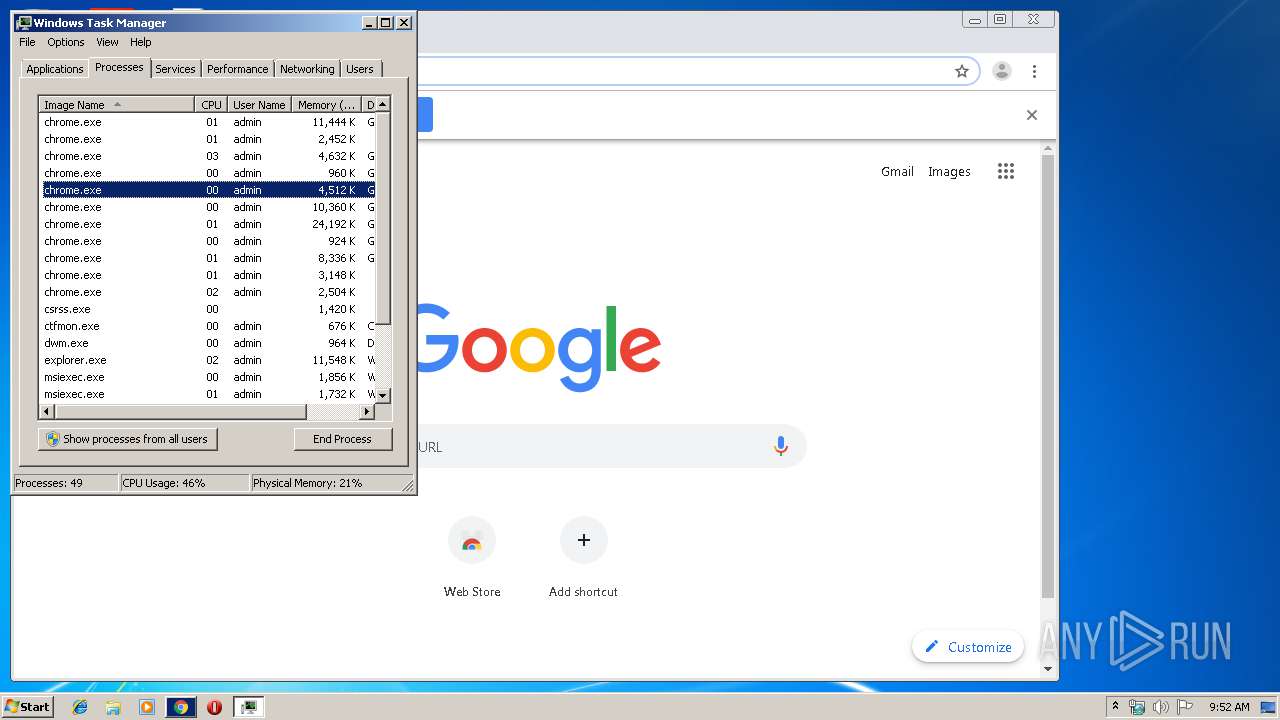
Task: Select the chrome.exe row using 11,444 K
Action: [x=207, y=122]
